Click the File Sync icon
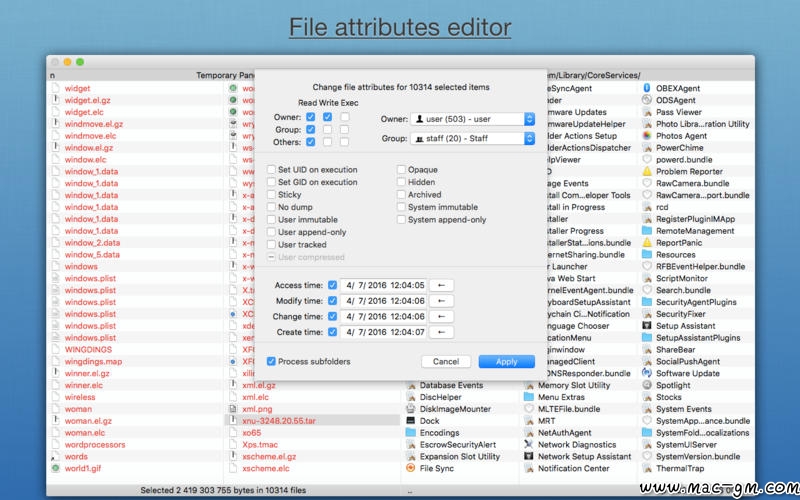The height and width of the screenshot is (500, 800). [411, 468]
